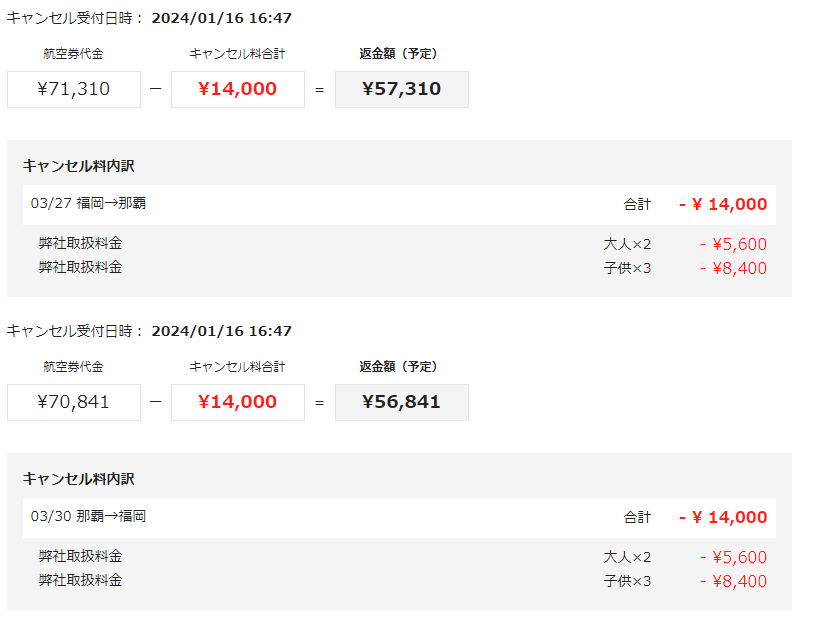Select the ¥57,310 refund amount box
Viewport: 832px width, 620px height.
(x=401, y=89)
